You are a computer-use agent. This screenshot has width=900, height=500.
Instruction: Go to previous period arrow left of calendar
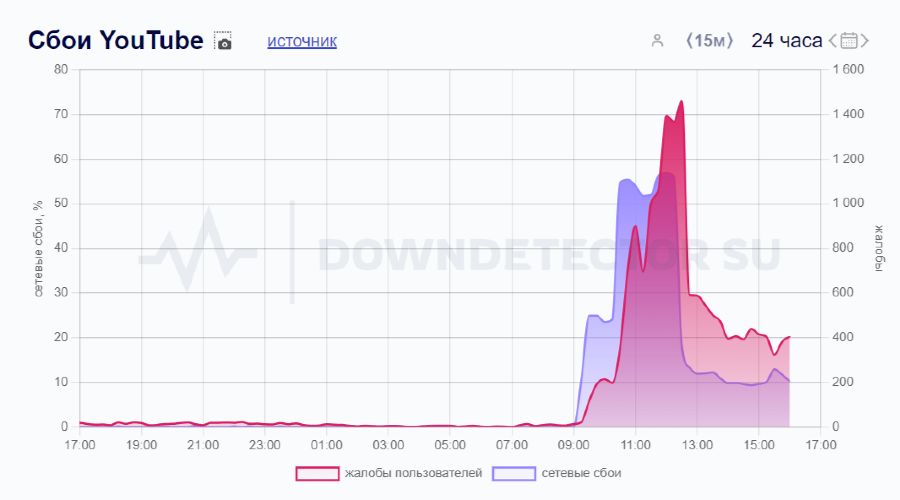click(x=833, y=41)
